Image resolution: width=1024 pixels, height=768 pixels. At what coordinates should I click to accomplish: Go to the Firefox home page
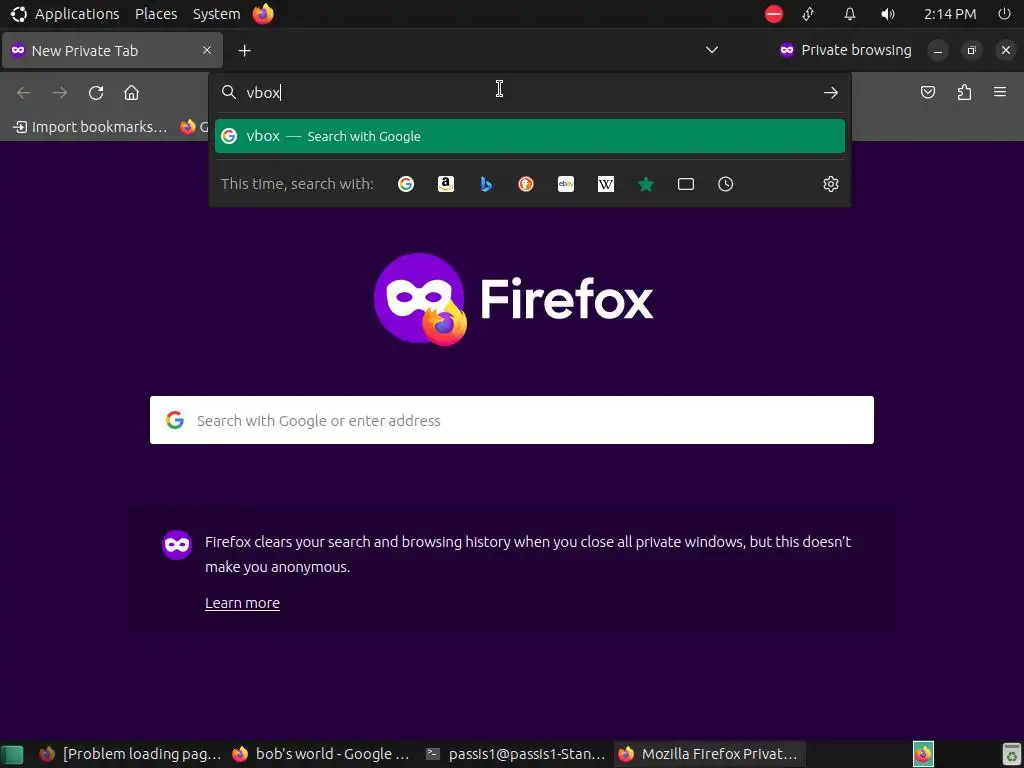(x=131, y=93)
